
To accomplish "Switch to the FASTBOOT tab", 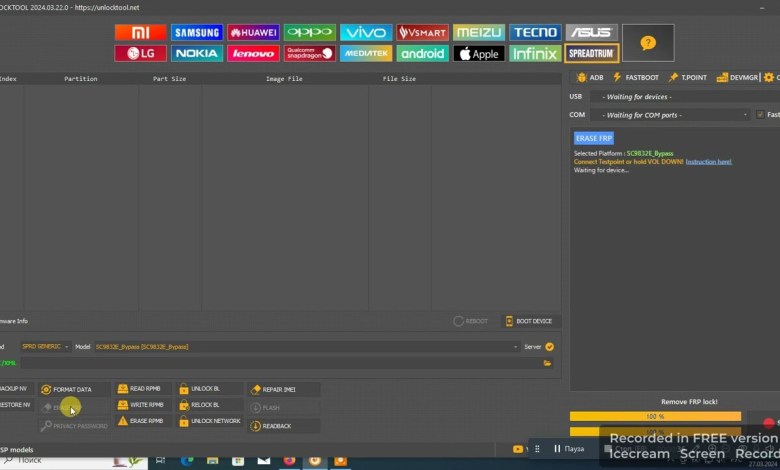I will click(636, 77).
